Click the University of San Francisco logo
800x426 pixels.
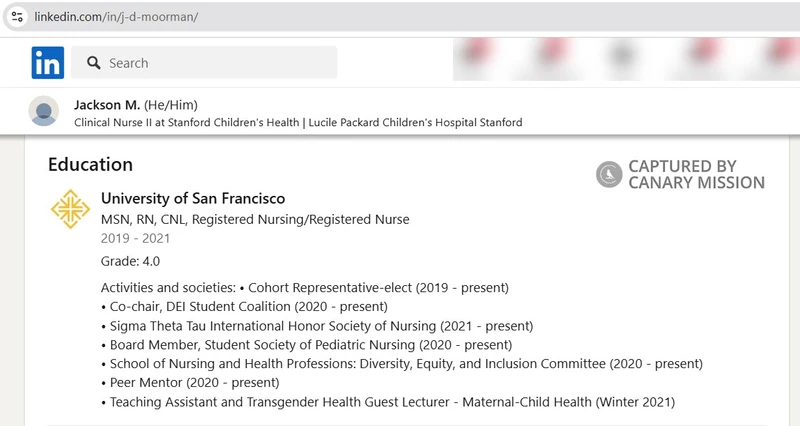pyautogui.click(x=70, y=209)
